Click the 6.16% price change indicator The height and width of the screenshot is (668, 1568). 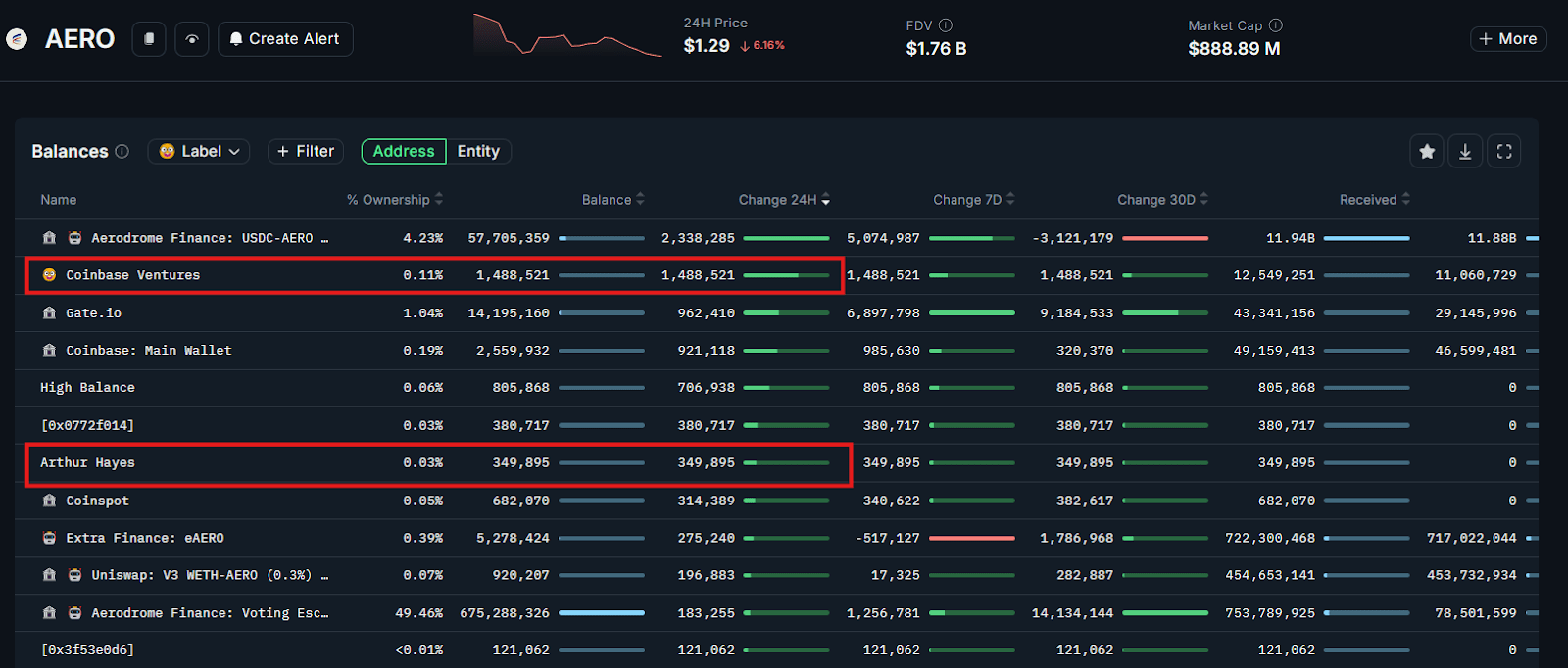(762, 46)
